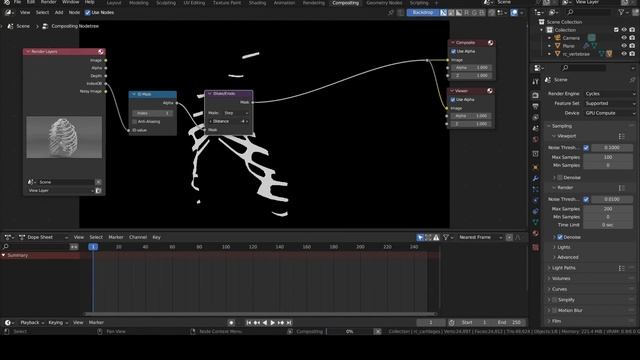
Task: Select the color and alpha backdrop channel icon
Action: [444, 13]
